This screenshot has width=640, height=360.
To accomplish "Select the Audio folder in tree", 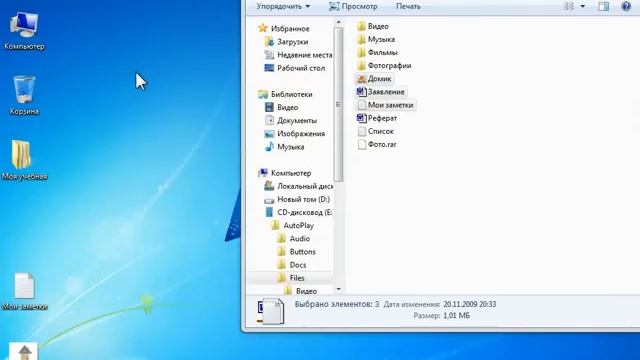I will click(x=293, y=238).
